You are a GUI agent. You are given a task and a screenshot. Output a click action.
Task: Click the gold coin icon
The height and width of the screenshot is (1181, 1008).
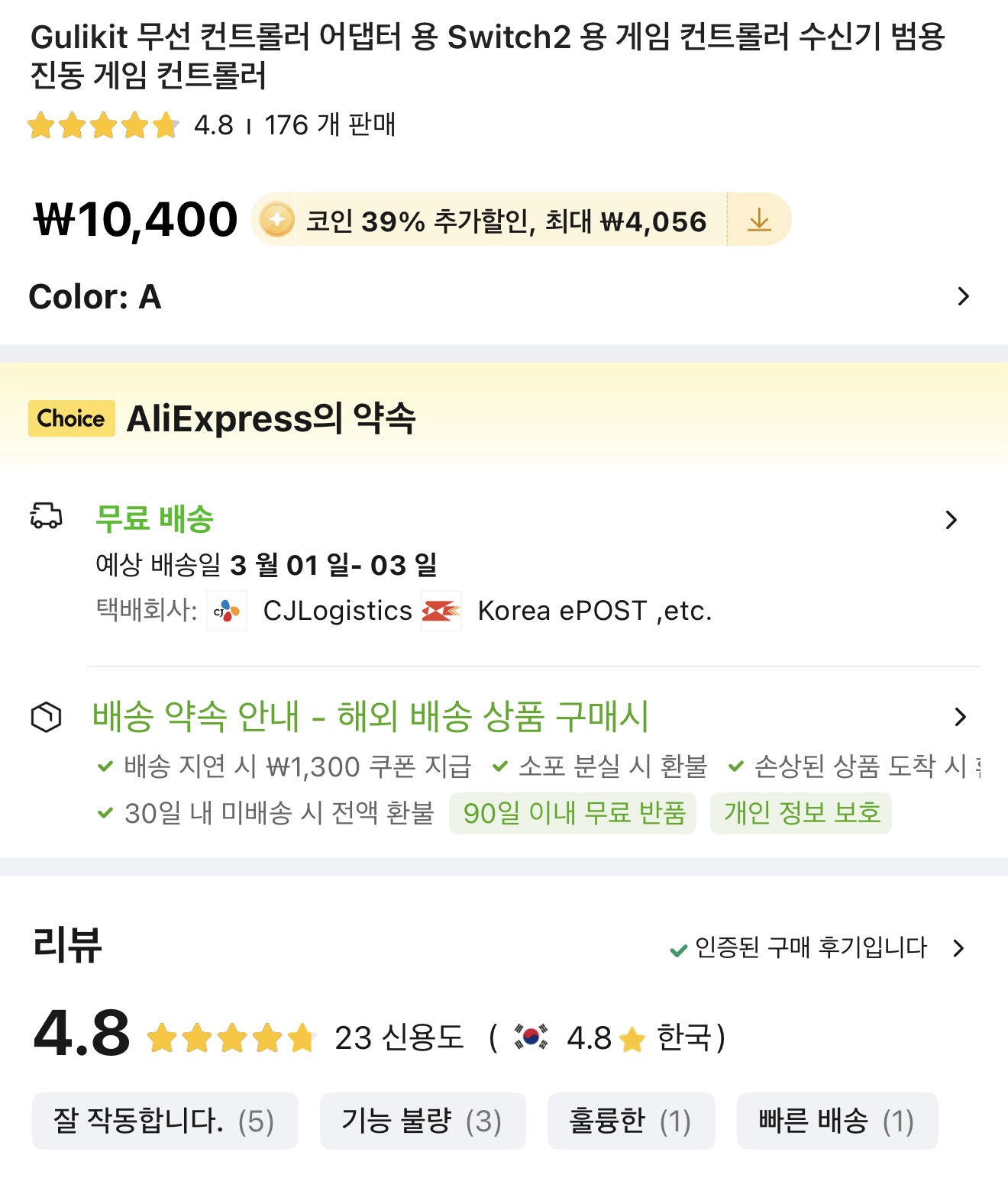(276, 221)
